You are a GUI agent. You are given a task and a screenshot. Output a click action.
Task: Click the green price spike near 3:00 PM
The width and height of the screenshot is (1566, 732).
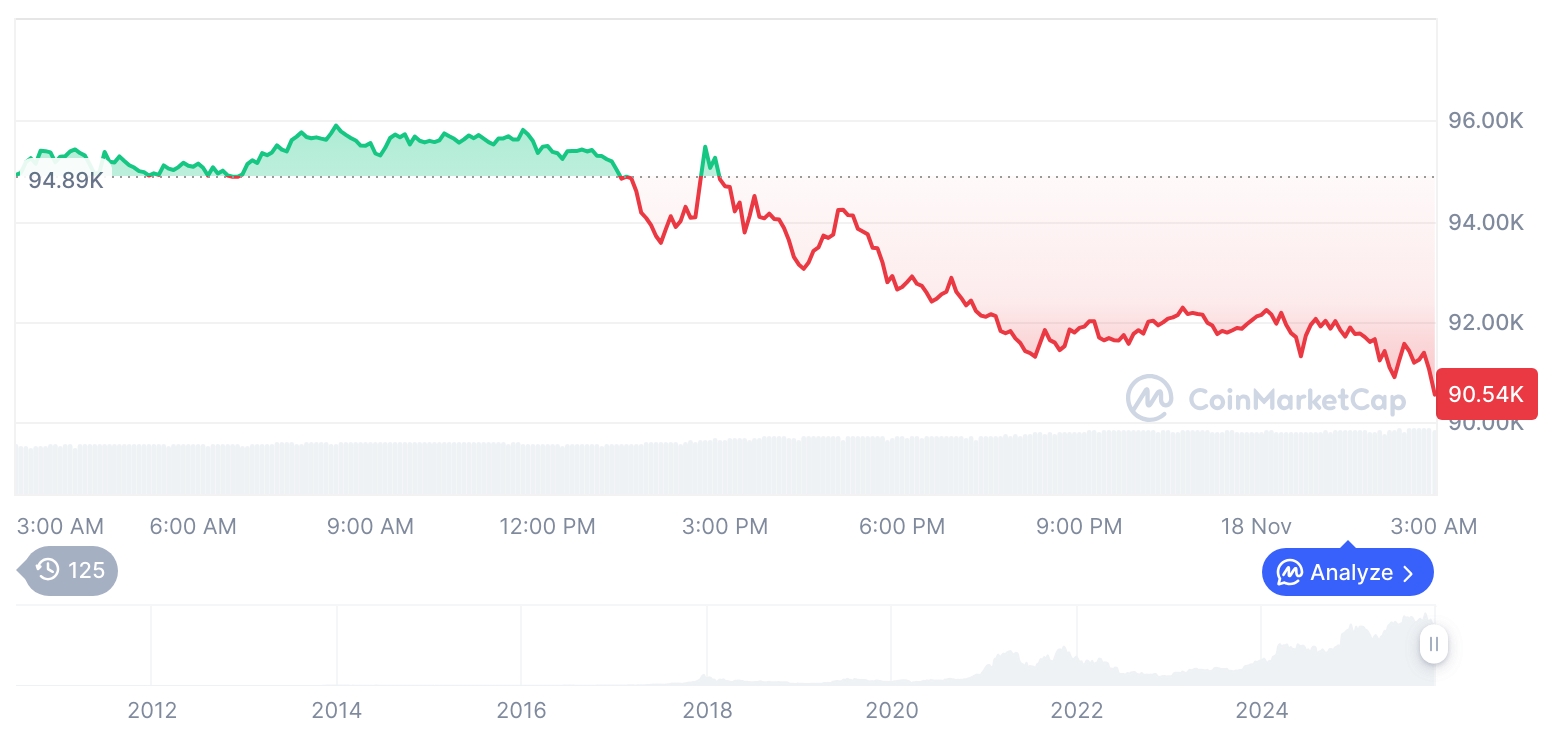[705, 150]
